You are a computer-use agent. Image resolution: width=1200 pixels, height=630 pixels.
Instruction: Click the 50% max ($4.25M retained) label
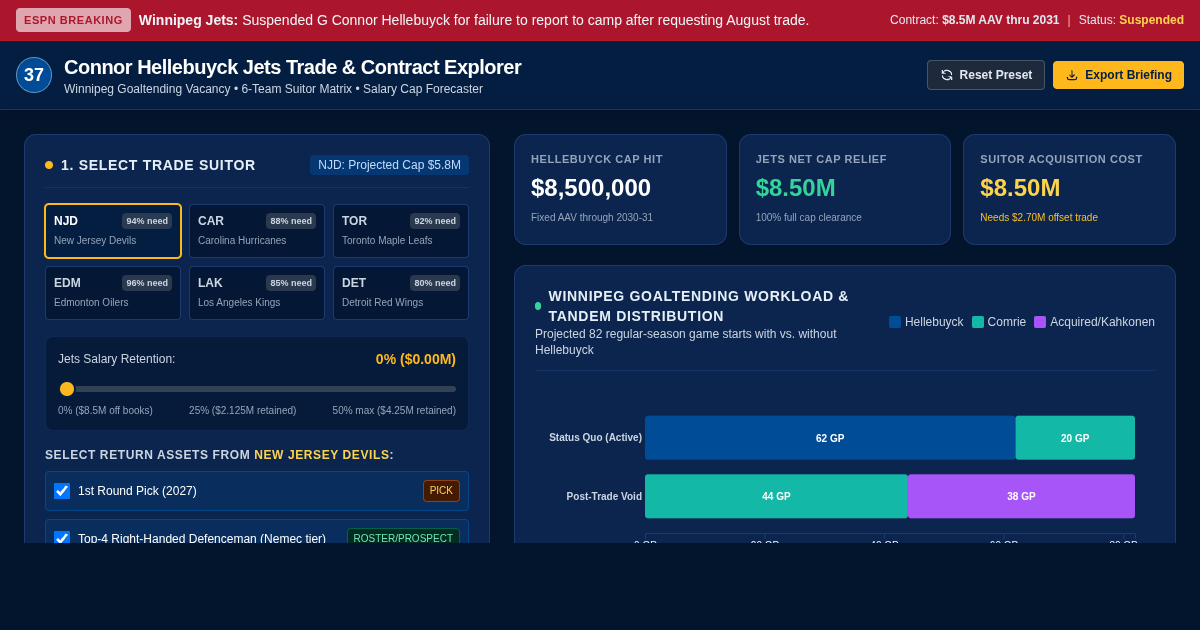pos(394,411)
